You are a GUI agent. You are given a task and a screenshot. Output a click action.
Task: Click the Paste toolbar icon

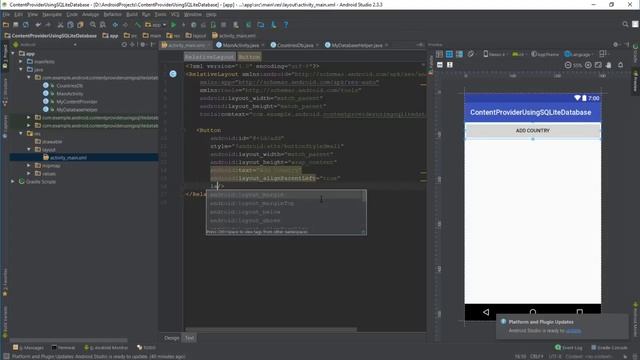pos(80,25)
